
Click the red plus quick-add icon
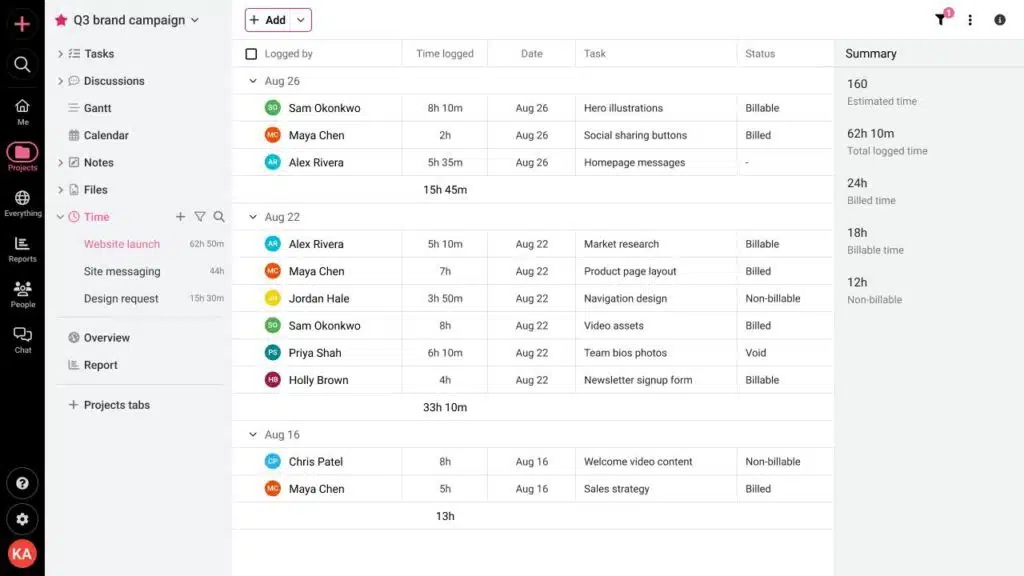pyautogui.click(x=22, y=24)
